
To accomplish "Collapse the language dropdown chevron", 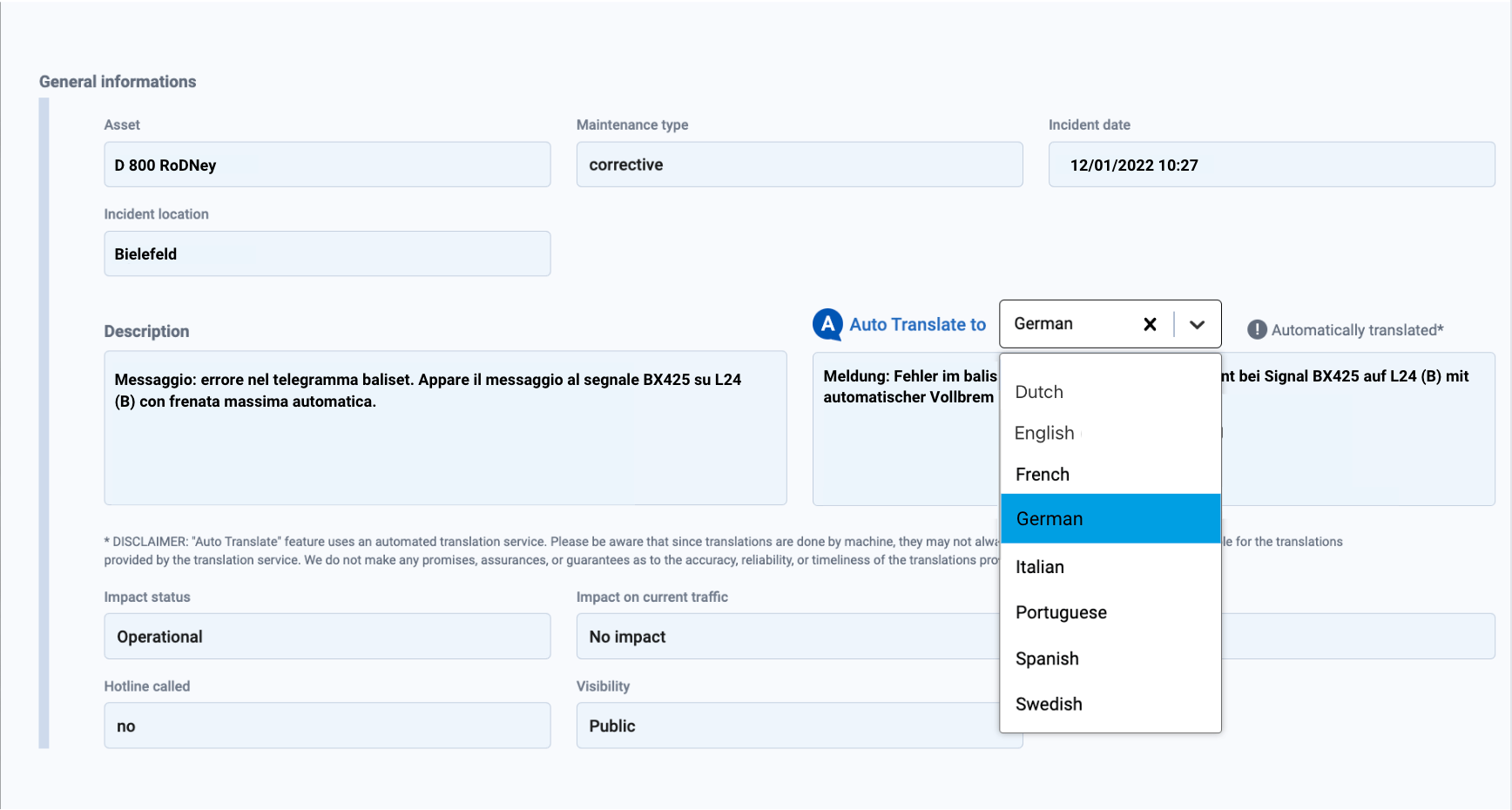I will pyautogui.click(x=1197, y=325).
